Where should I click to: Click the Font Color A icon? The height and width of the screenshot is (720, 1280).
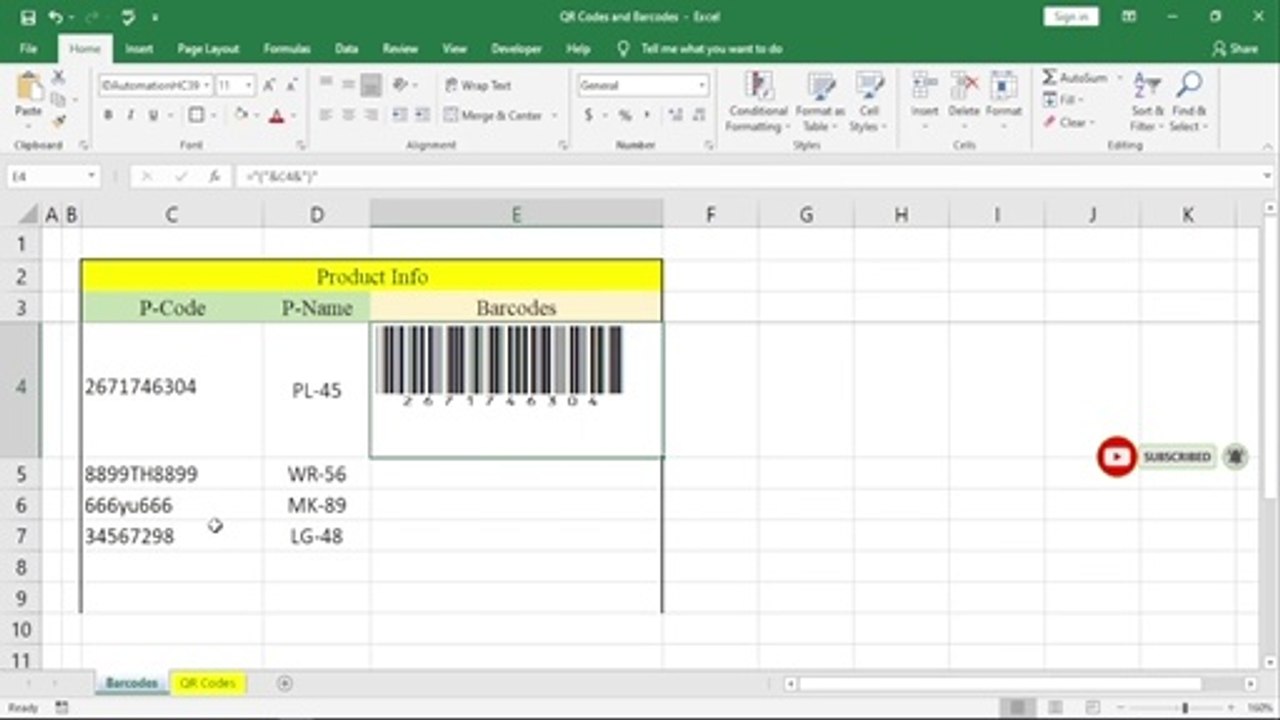pyautogui.click(x=277, y=115)
